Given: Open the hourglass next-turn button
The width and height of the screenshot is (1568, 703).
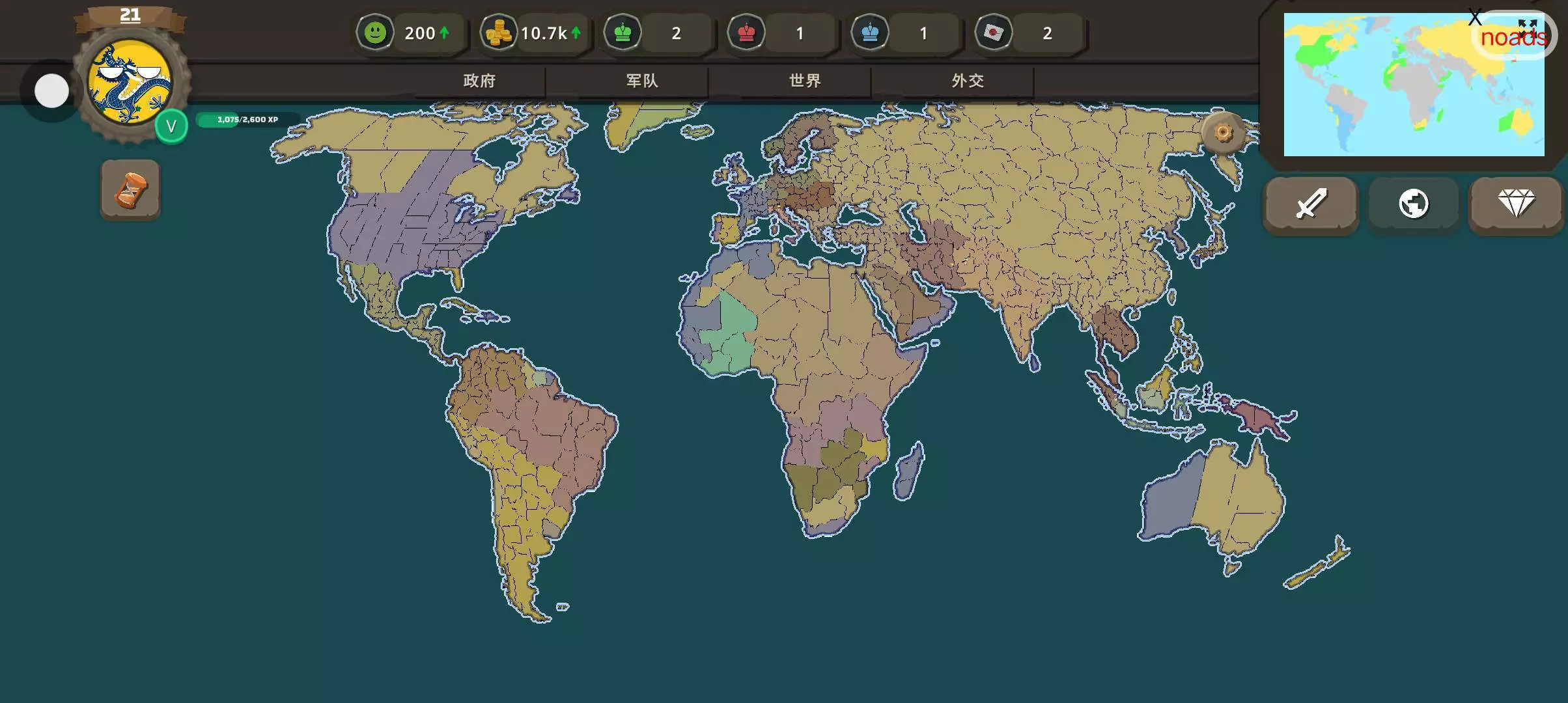Looking at the screenshot, I should [x=130, y=190].
